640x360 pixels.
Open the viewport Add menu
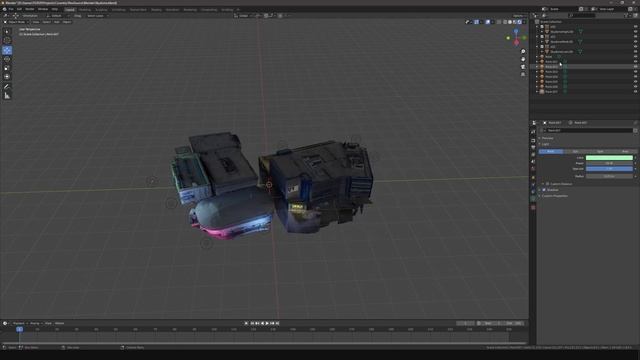click(57, 22)
